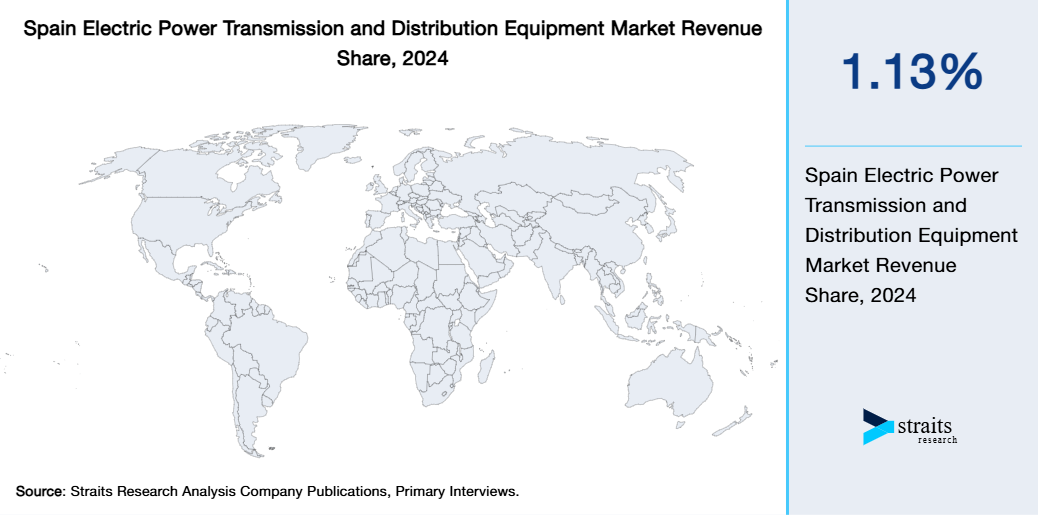Click the 1.13% revenue share value
The height and width of the screenshot is (515, 1038).
coord(912,72)
